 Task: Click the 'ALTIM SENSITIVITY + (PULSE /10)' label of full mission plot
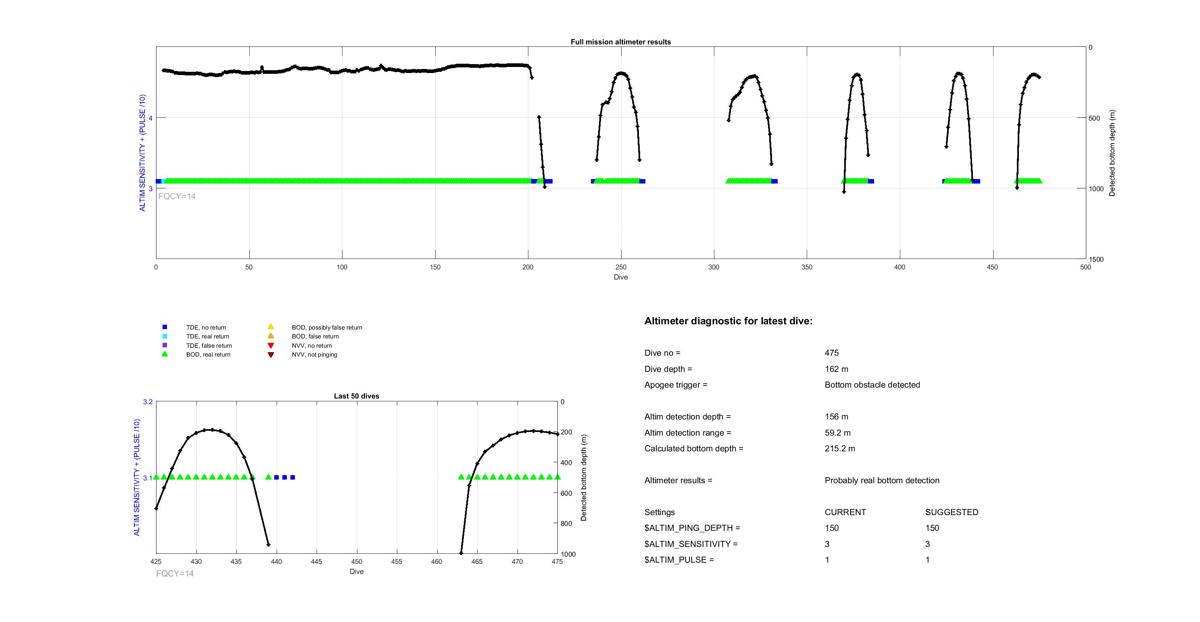pyautogui.click(x=143, y=153)
